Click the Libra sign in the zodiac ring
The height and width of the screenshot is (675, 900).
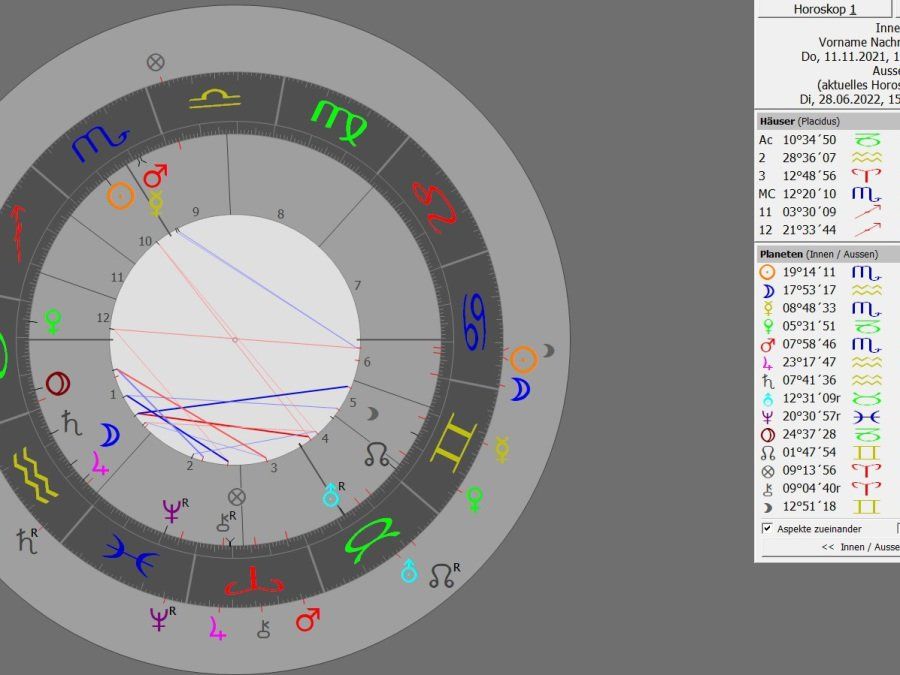coord(214,99)
